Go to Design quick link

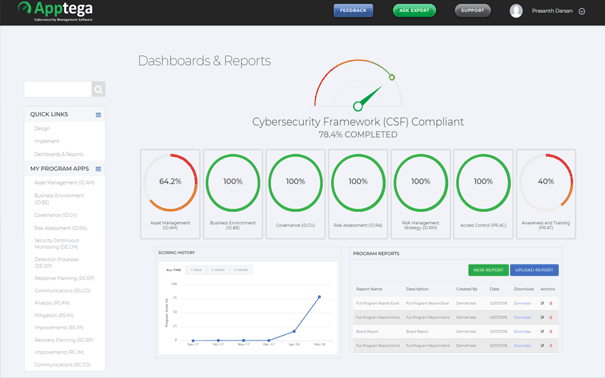pyautogui.click(x=42, y=128)
